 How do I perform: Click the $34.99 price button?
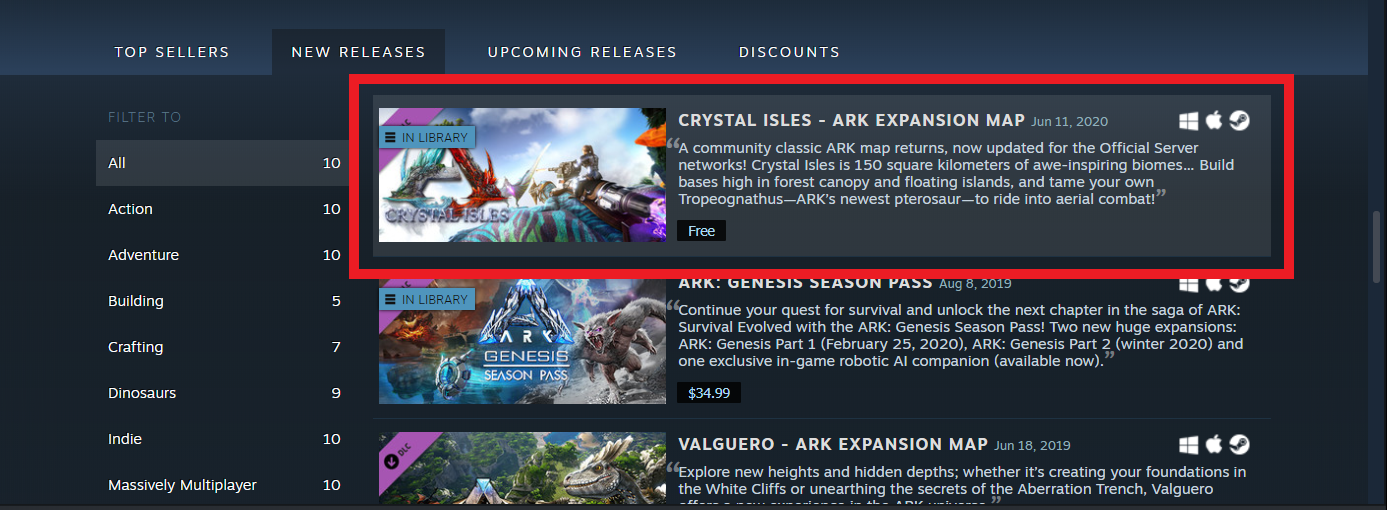(x=709, y=393)
